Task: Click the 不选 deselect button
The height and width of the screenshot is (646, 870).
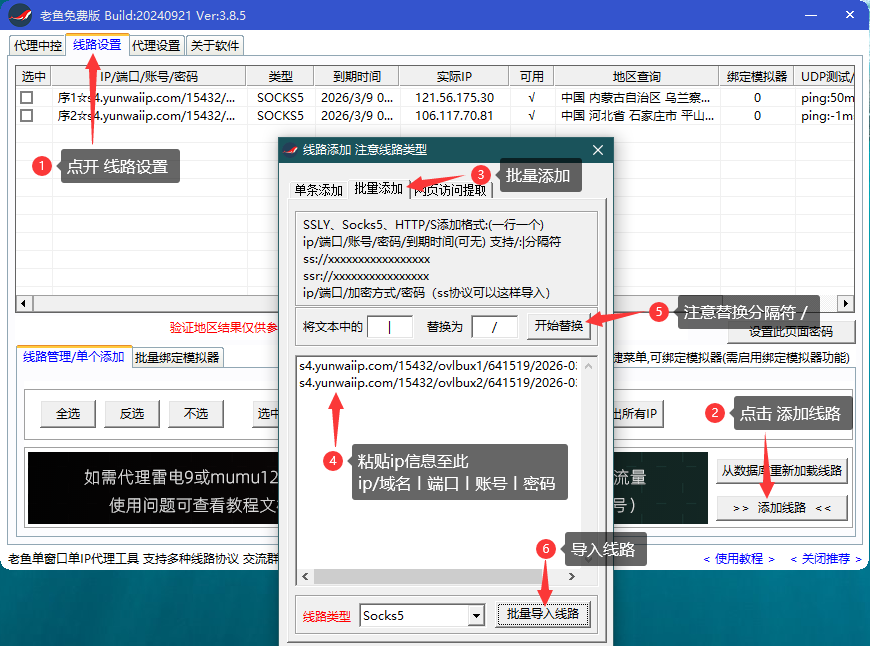Action: (x=197, y=413)
